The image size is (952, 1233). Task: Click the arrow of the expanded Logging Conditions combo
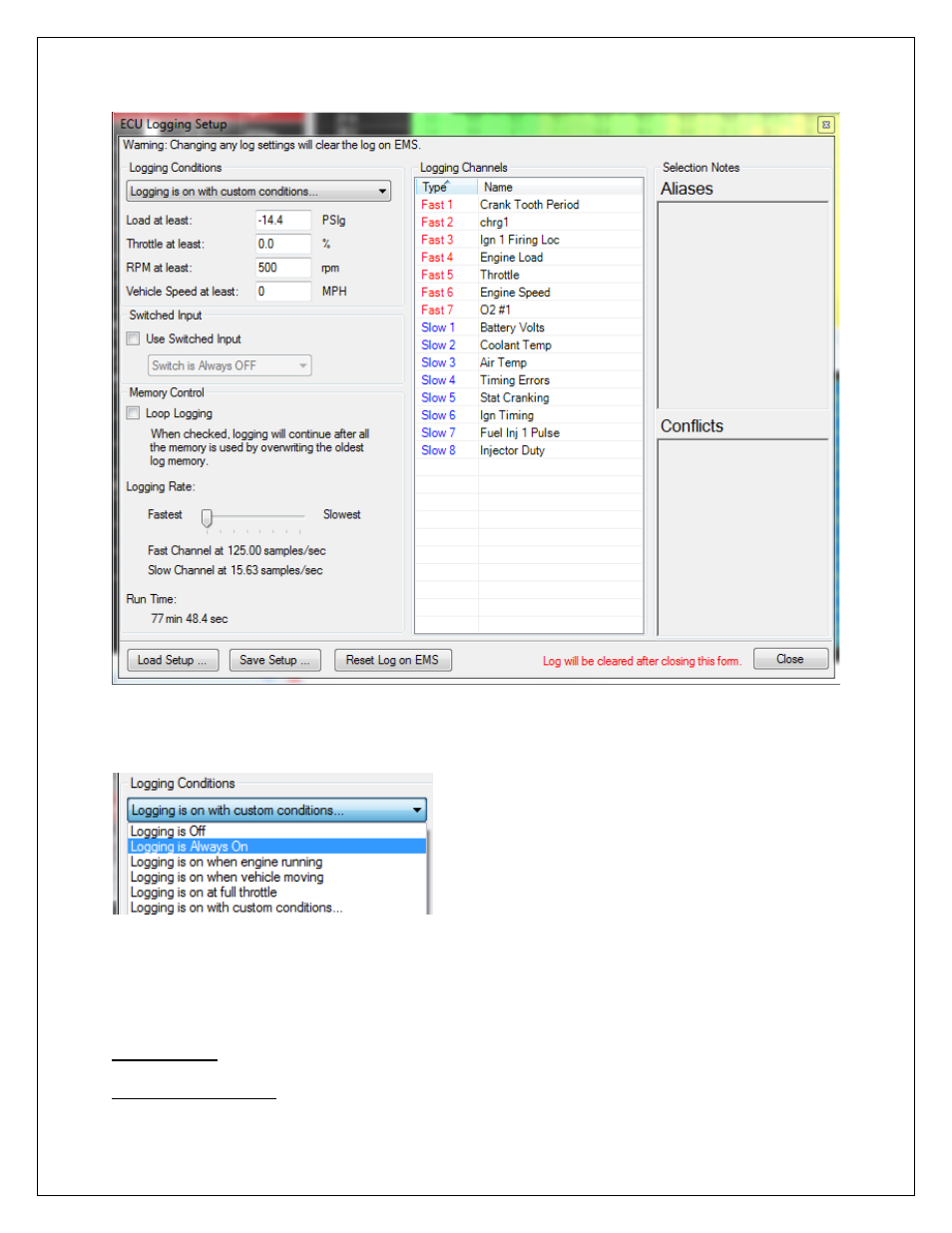[417, 810]
